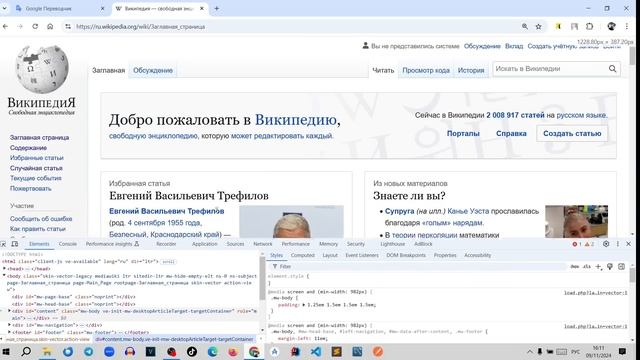Open Telegram from the taskbar
The height and width of the screenshot is (360, 640).
tap(88, 351)
